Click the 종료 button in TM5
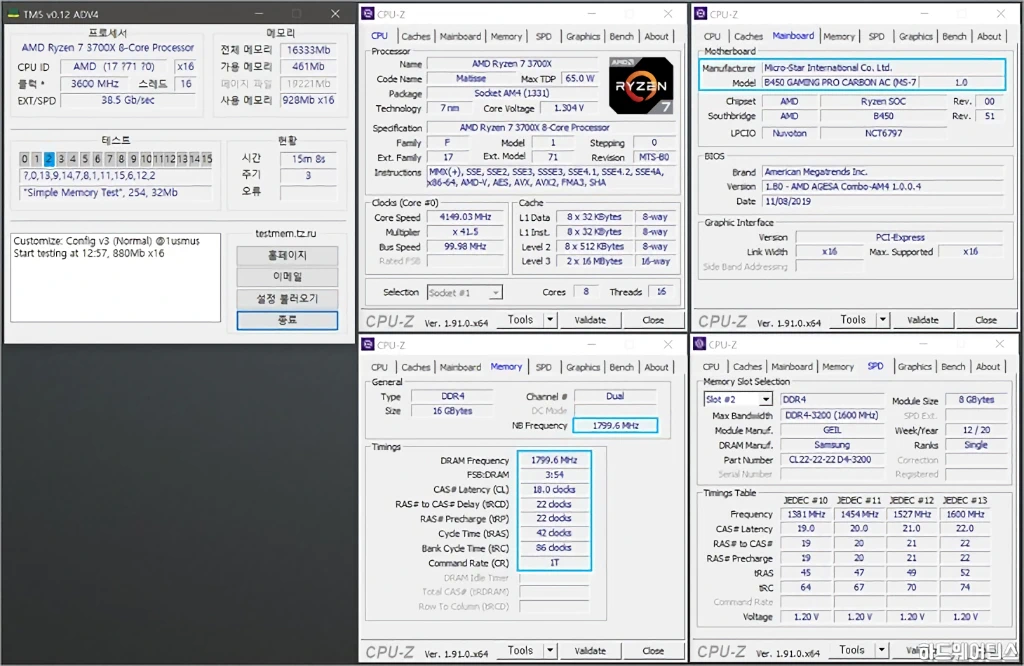The image size is (1024, 666). click(287, 320)
